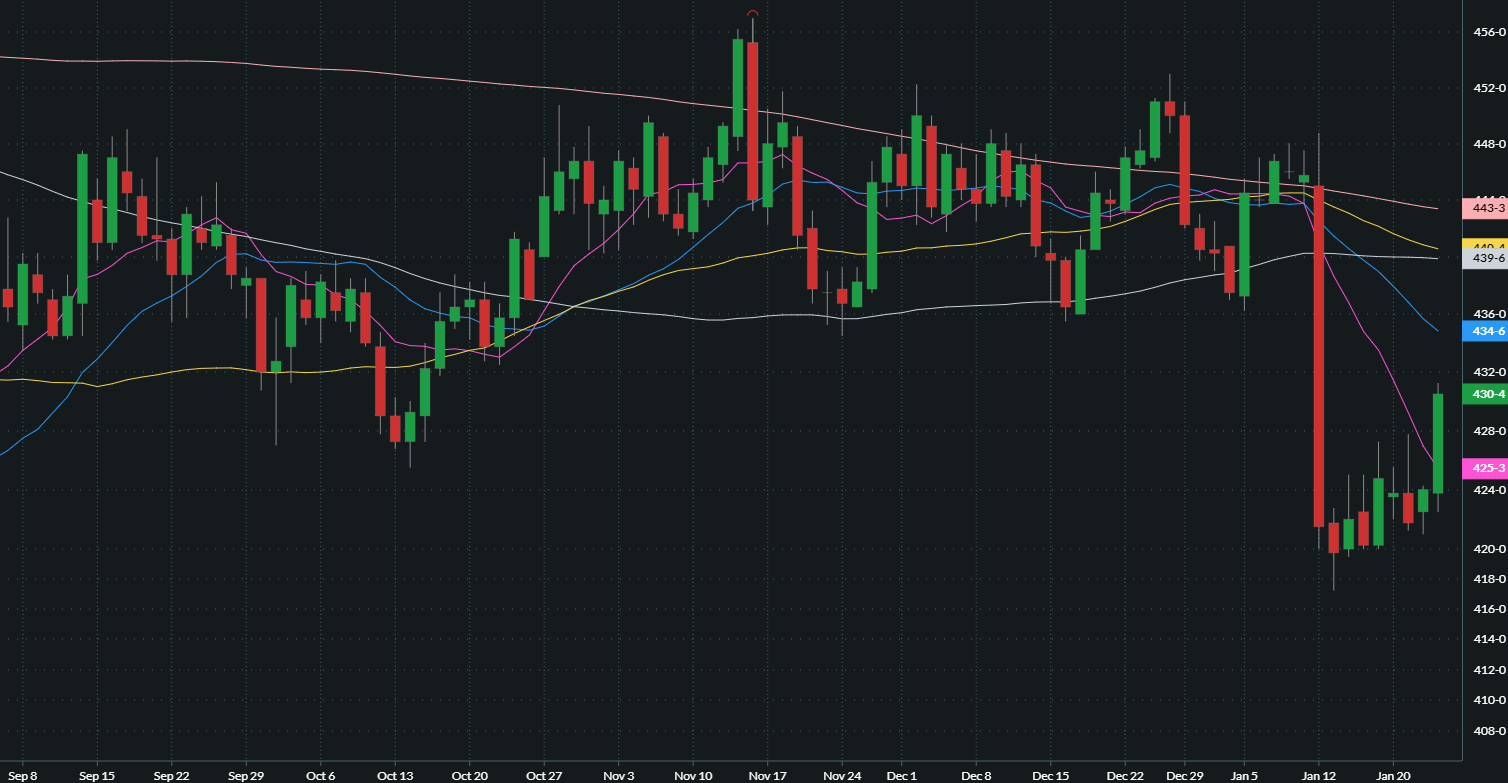Select the tall green candle left of the chart peak

click(738, 87)
